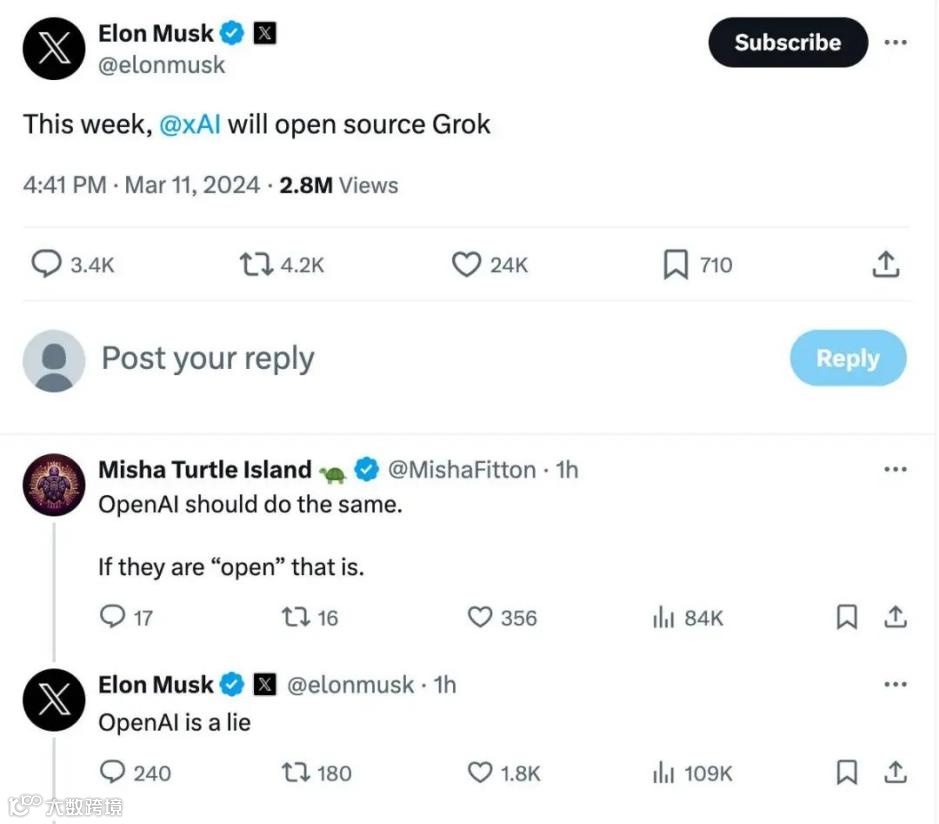Open replies on the main post

click(x=47, y=265)
